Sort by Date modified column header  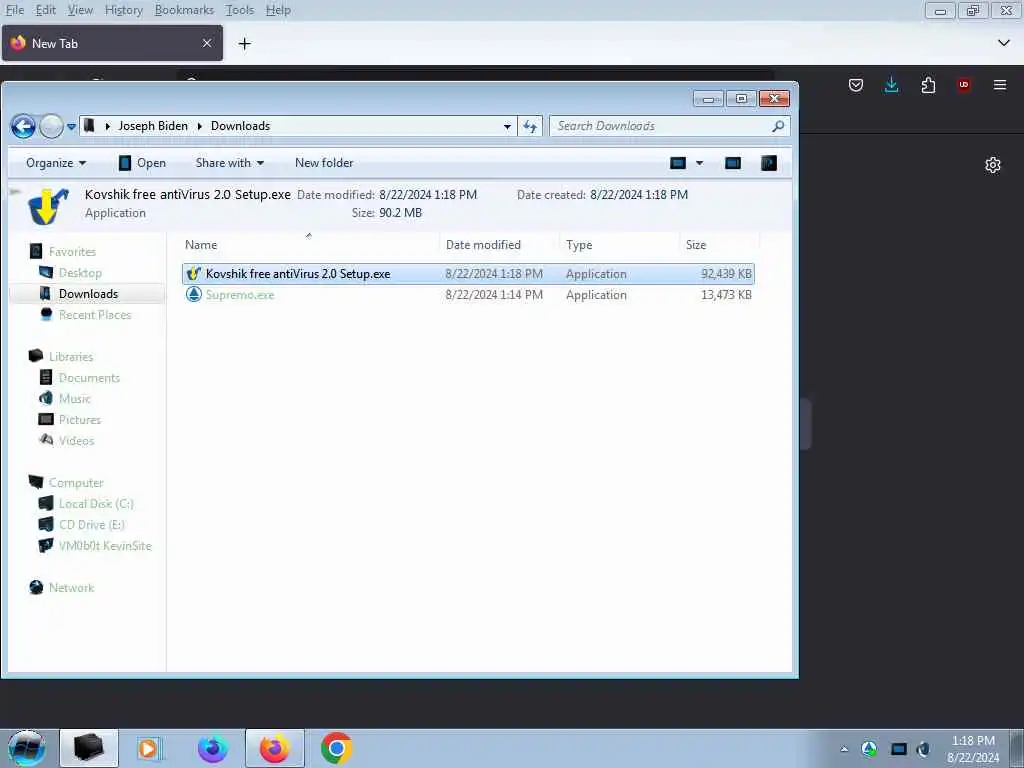click(x=483, y=245)
